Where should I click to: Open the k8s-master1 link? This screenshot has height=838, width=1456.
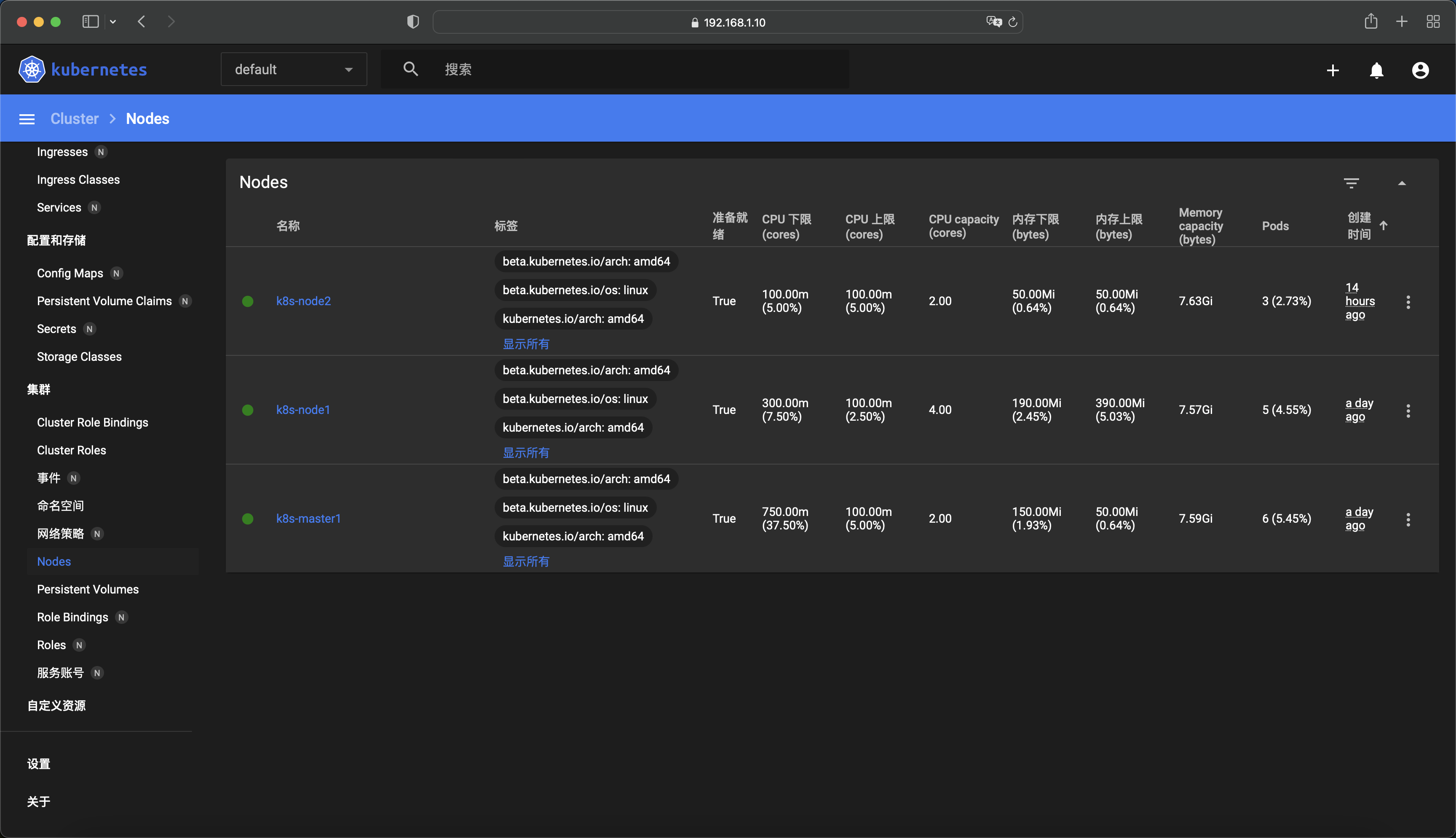pyautogui.click(x=308, y=518)
